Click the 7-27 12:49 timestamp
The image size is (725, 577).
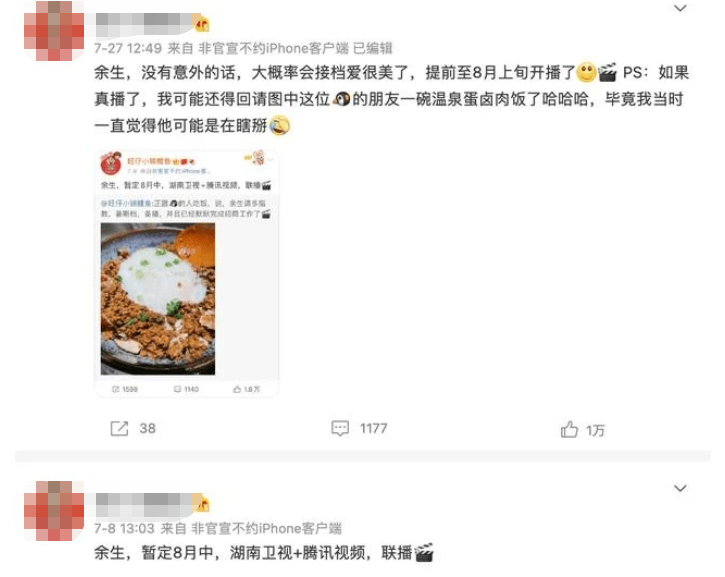tap(128, 48)
